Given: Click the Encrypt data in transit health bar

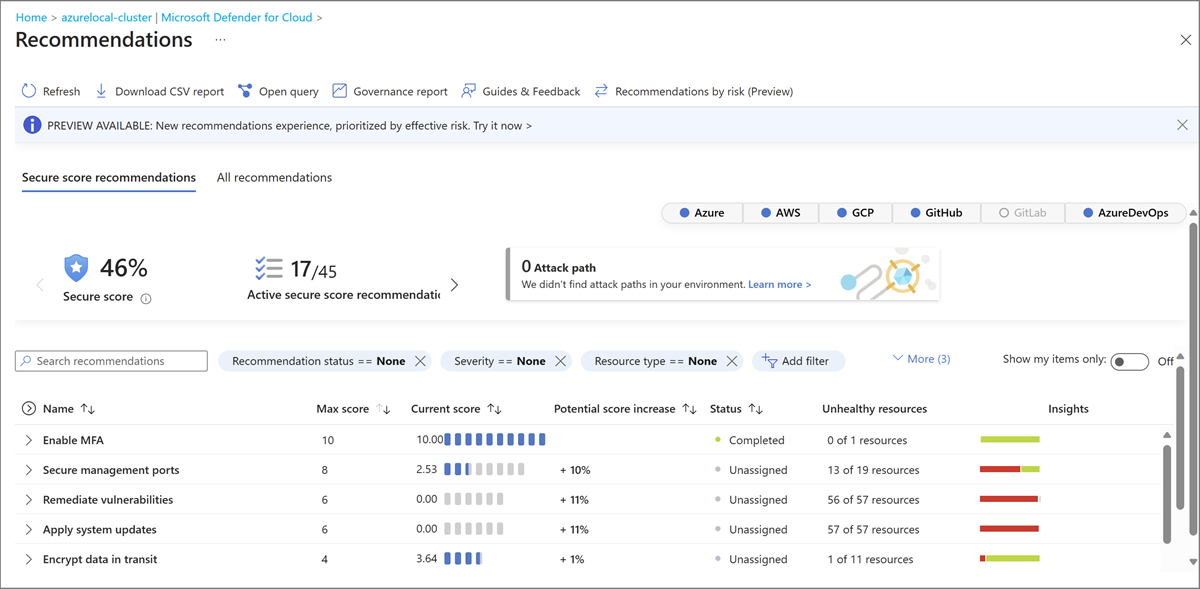Looking at the screenshot, I should [1010, 559].
